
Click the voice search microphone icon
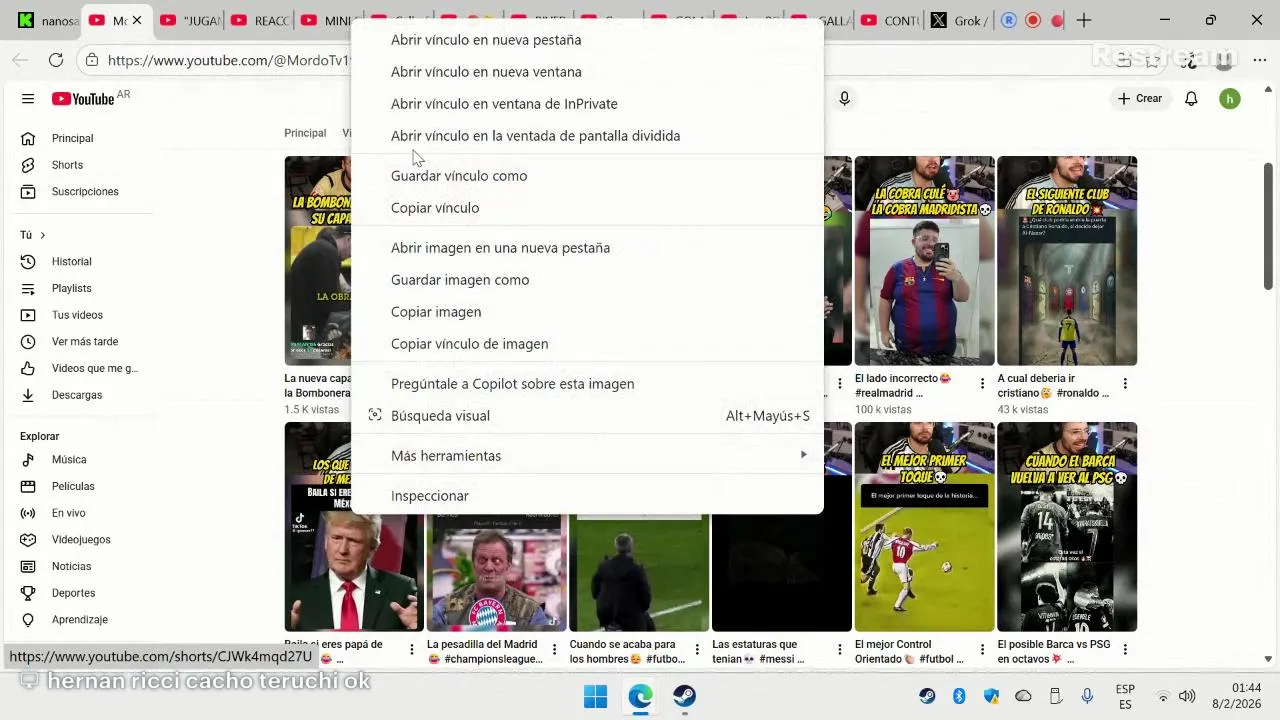click(x=844, y=98)
